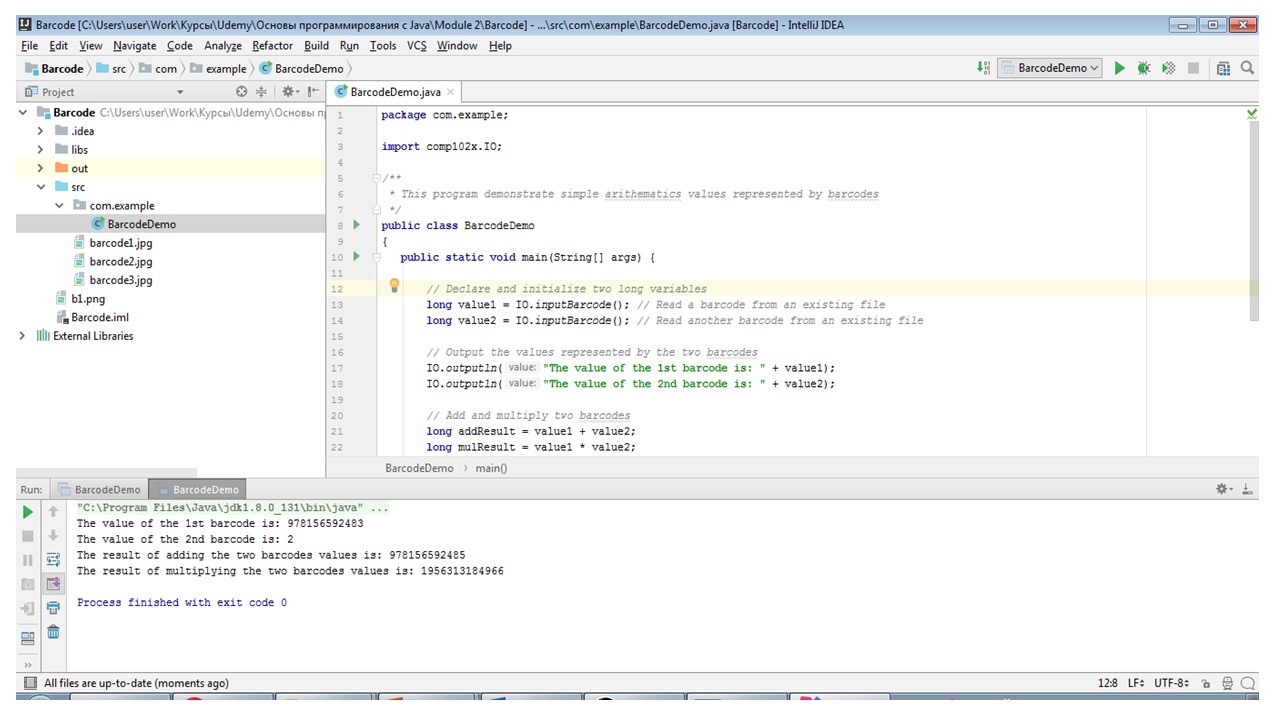
Task: Click the Build Project icon
Action: 985,68
